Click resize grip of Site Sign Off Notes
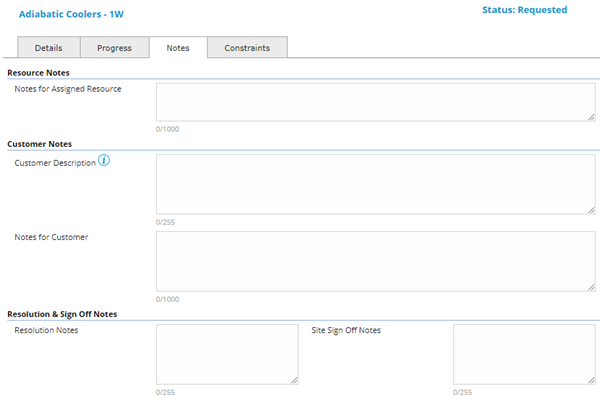Screen dimensions: 600x405 pos(591,380)
